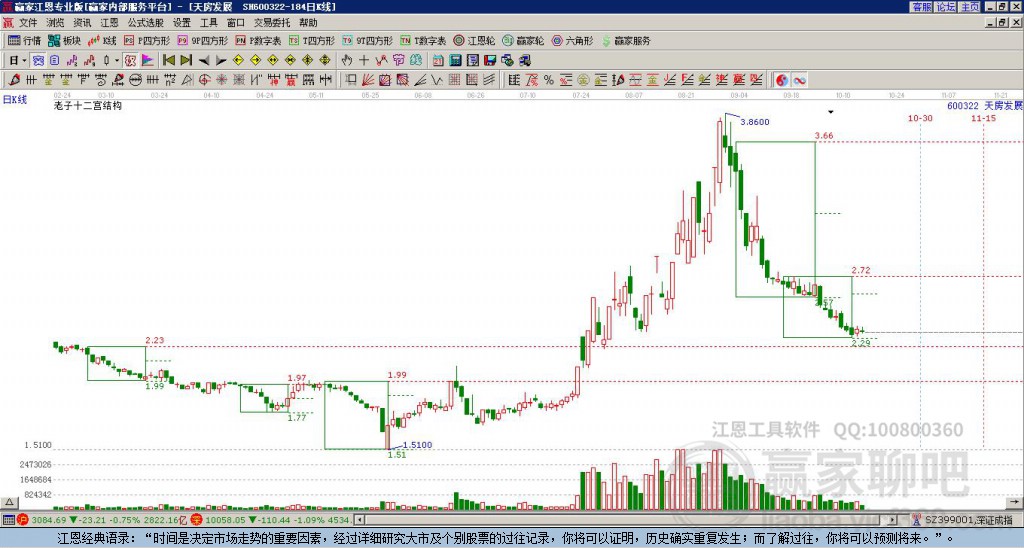The image size is (1024, 548).
Task: Click the 600322 天房发展 stock label
Action: click(985, 105)
